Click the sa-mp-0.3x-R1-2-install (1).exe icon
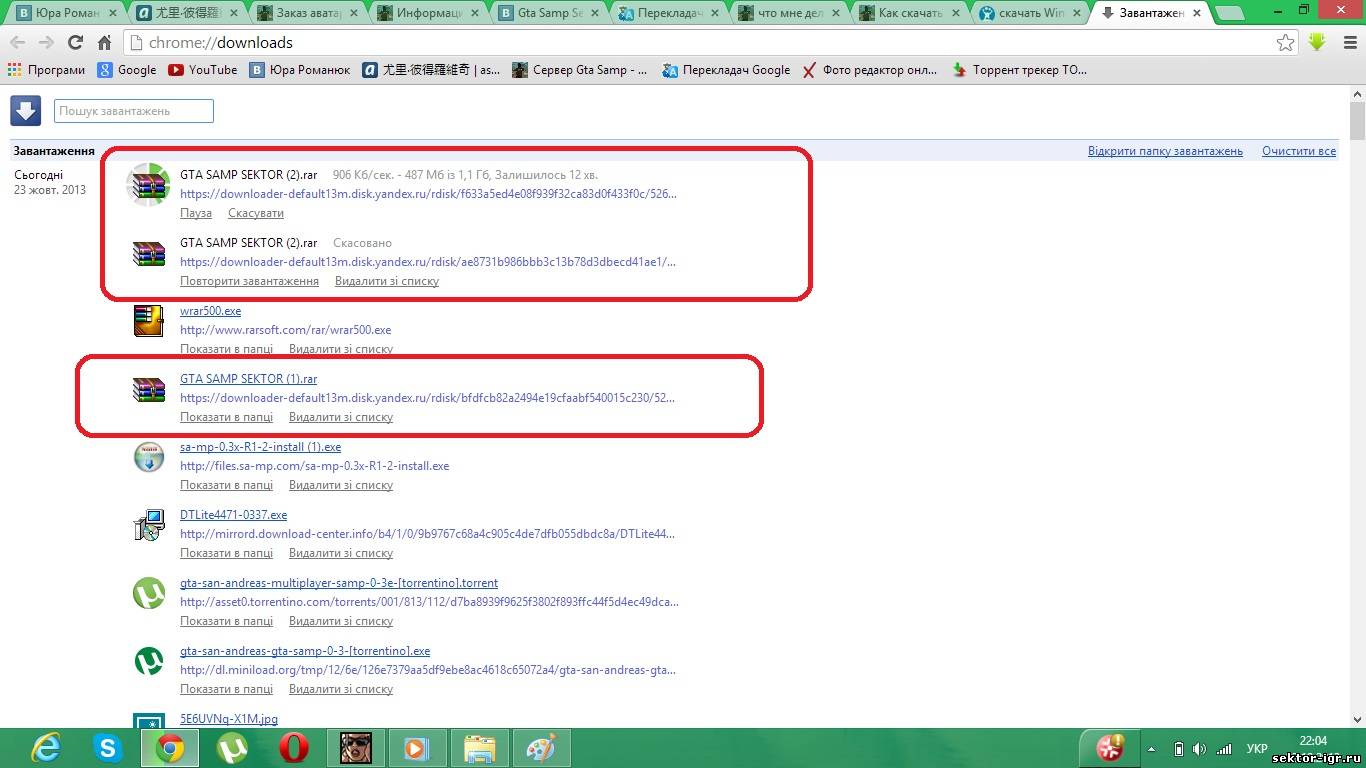The height and width of the screenshot is (768, 1366). tap(149, 457)
